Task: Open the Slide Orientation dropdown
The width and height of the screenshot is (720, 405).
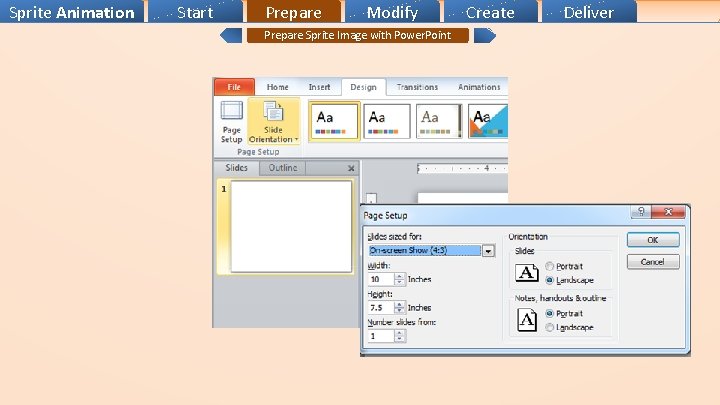Action: tap(273, 122)
